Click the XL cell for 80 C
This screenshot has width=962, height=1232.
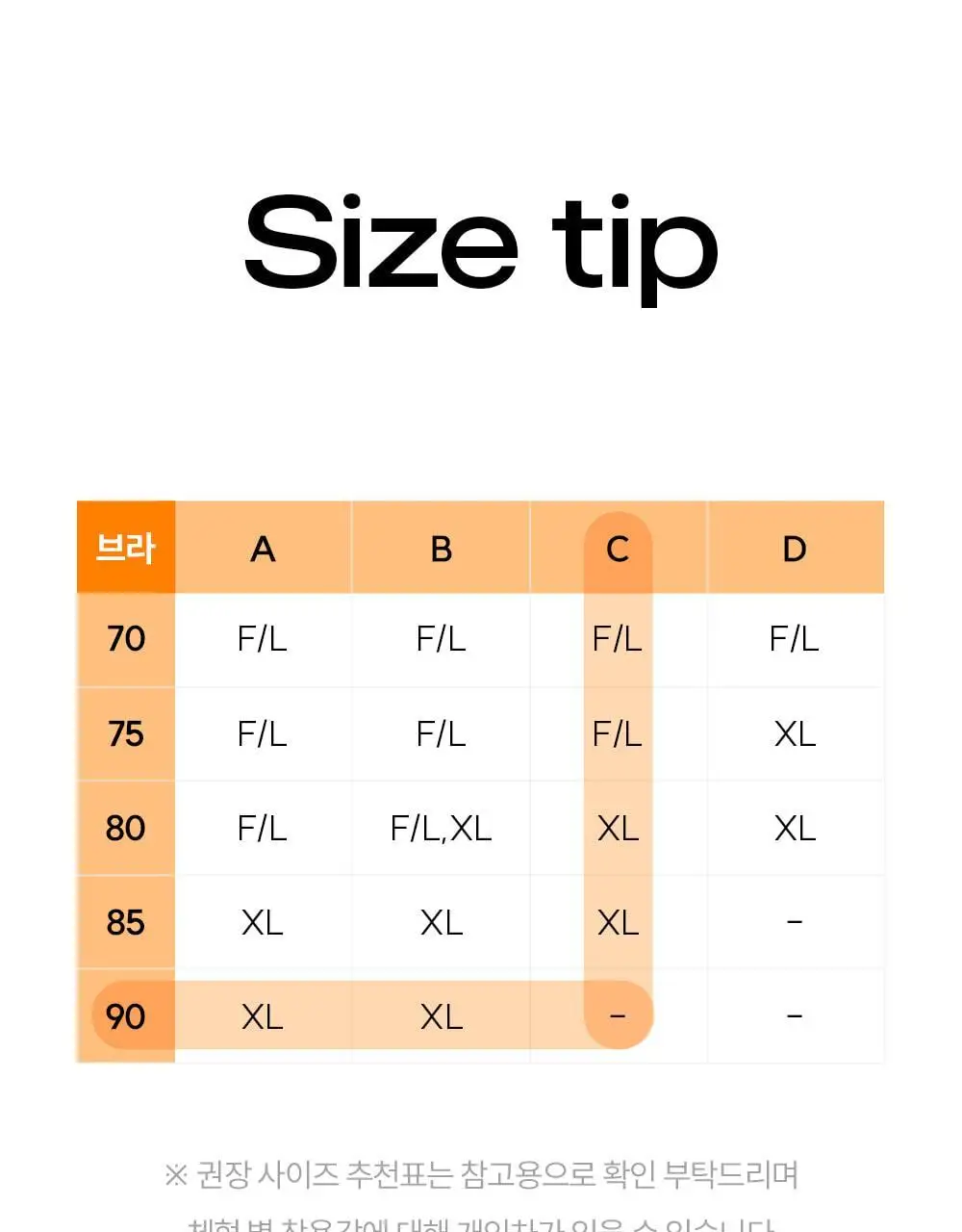[x=619, y=828]
